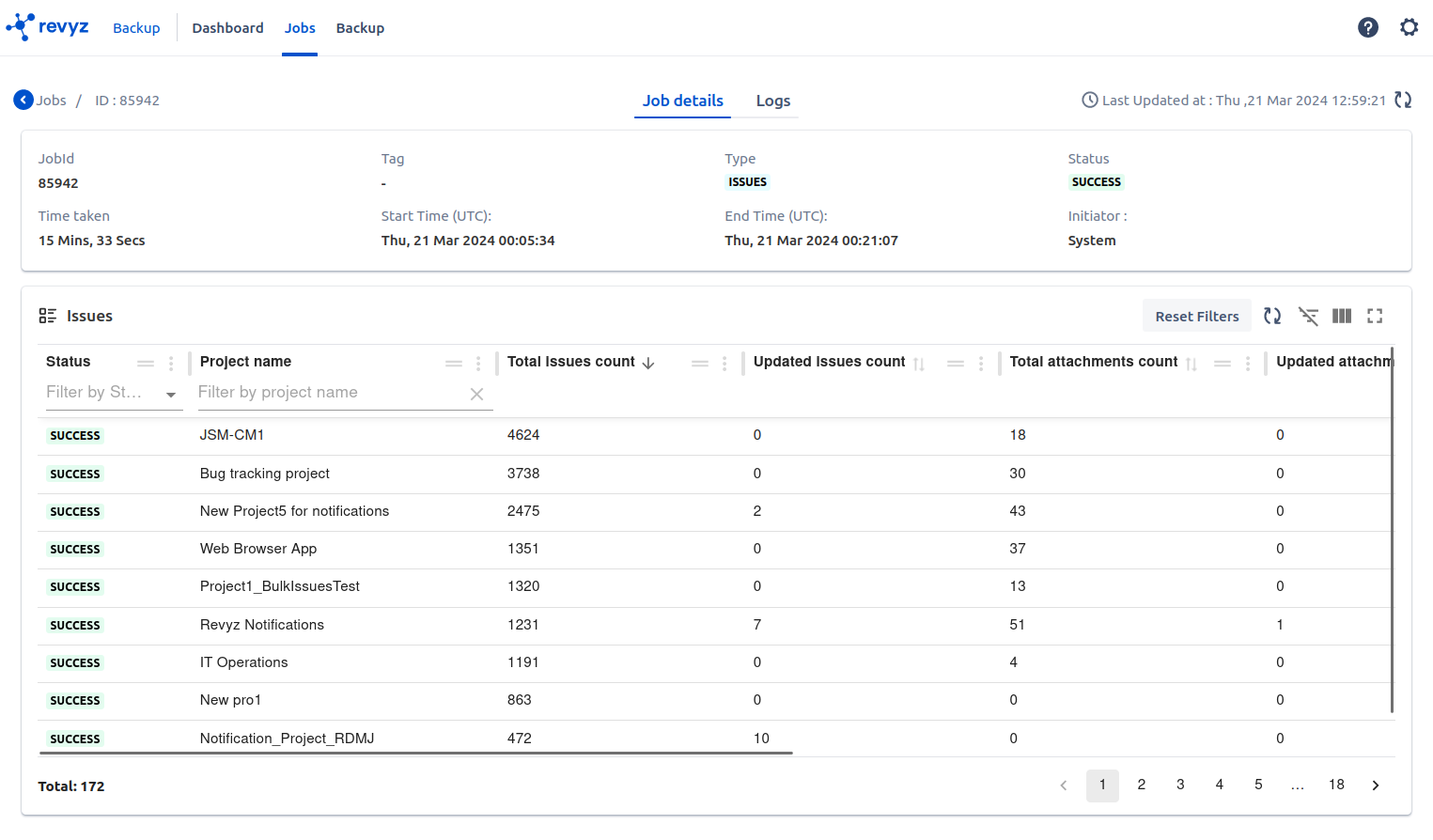Go to previous page arrow
The width and height of the screenshot is (1433, 840).
pos(1064,786)
